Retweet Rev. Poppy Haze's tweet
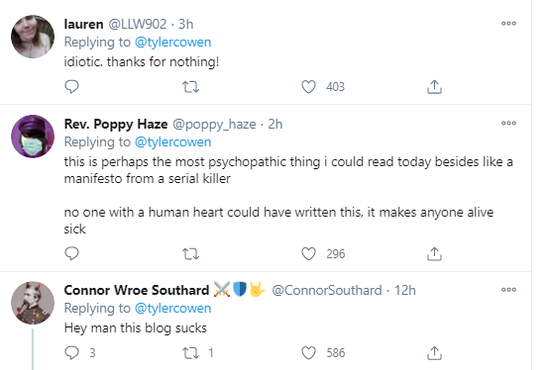550x370 pixels. tap(191, 254)
